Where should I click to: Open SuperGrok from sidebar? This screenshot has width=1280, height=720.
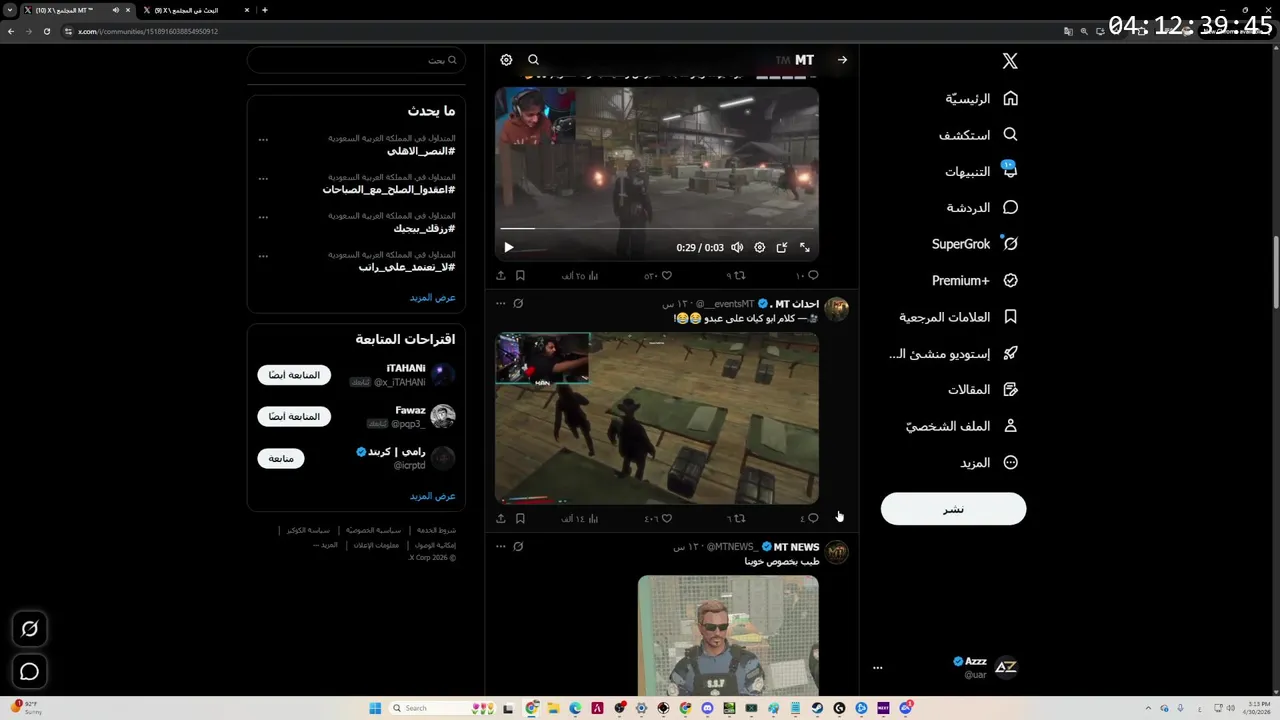(975, 244)
